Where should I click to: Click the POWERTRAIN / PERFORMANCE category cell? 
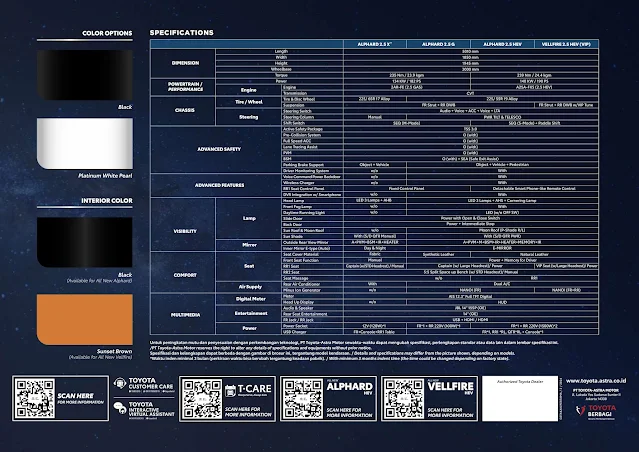(183, 87)
